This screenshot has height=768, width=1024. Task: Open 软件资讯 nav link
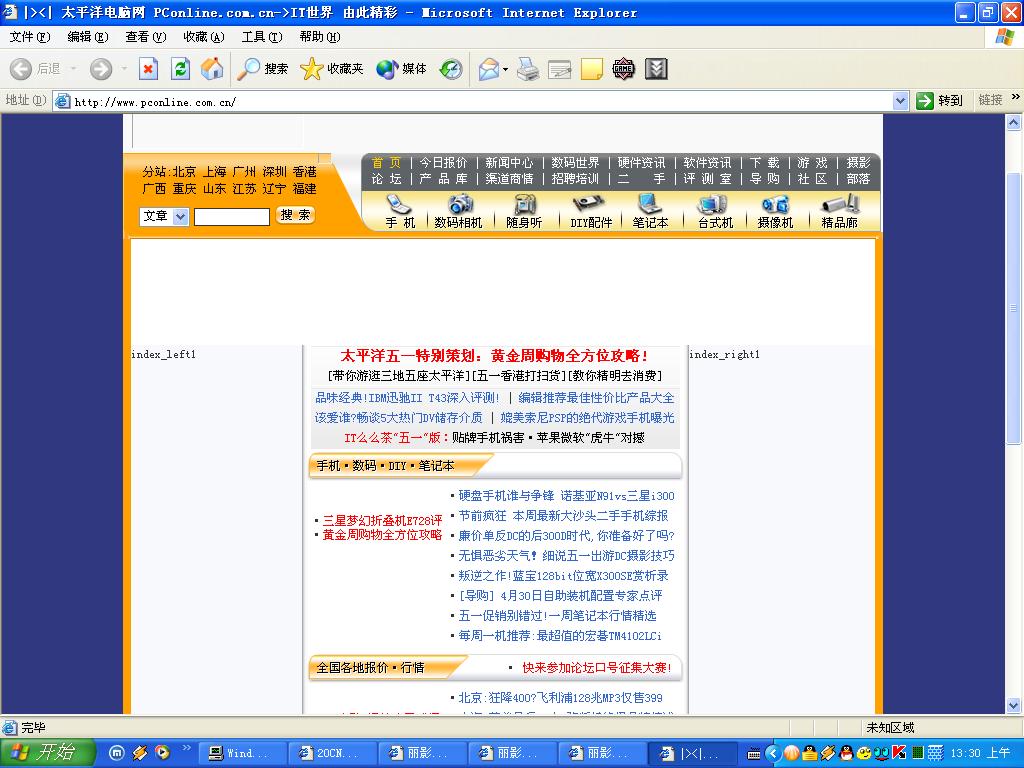tap(707, 163)
